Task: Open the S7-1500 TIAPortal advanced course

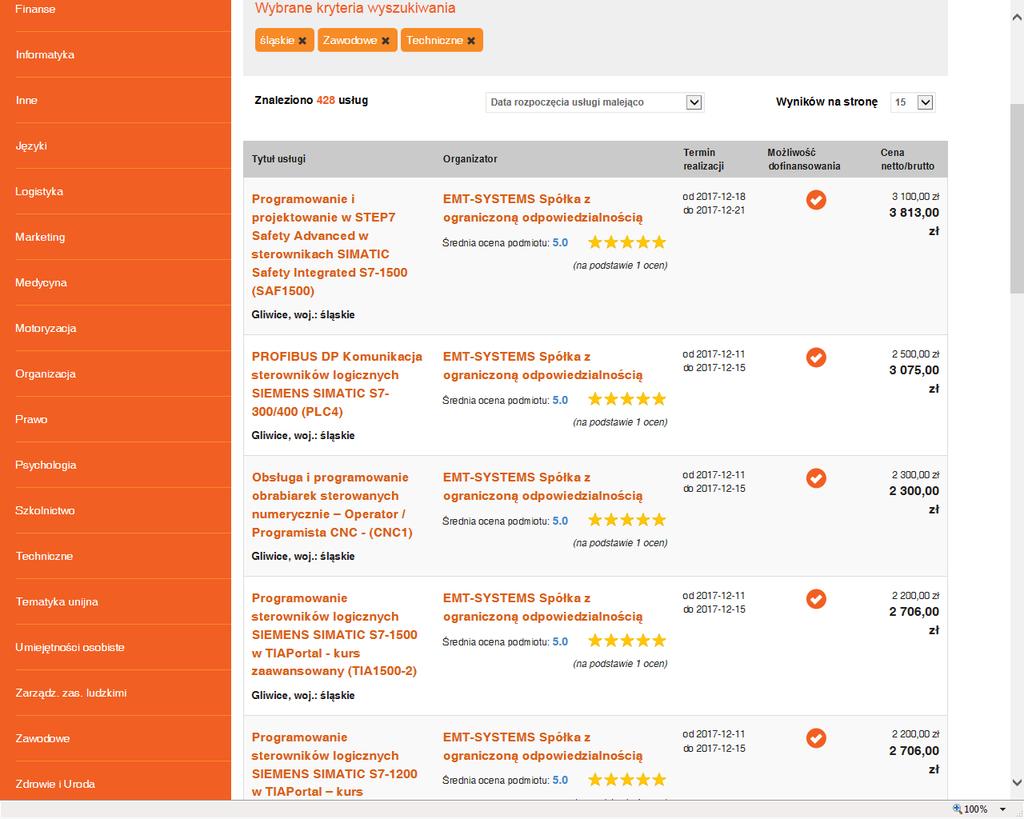Action: [334, 635]
